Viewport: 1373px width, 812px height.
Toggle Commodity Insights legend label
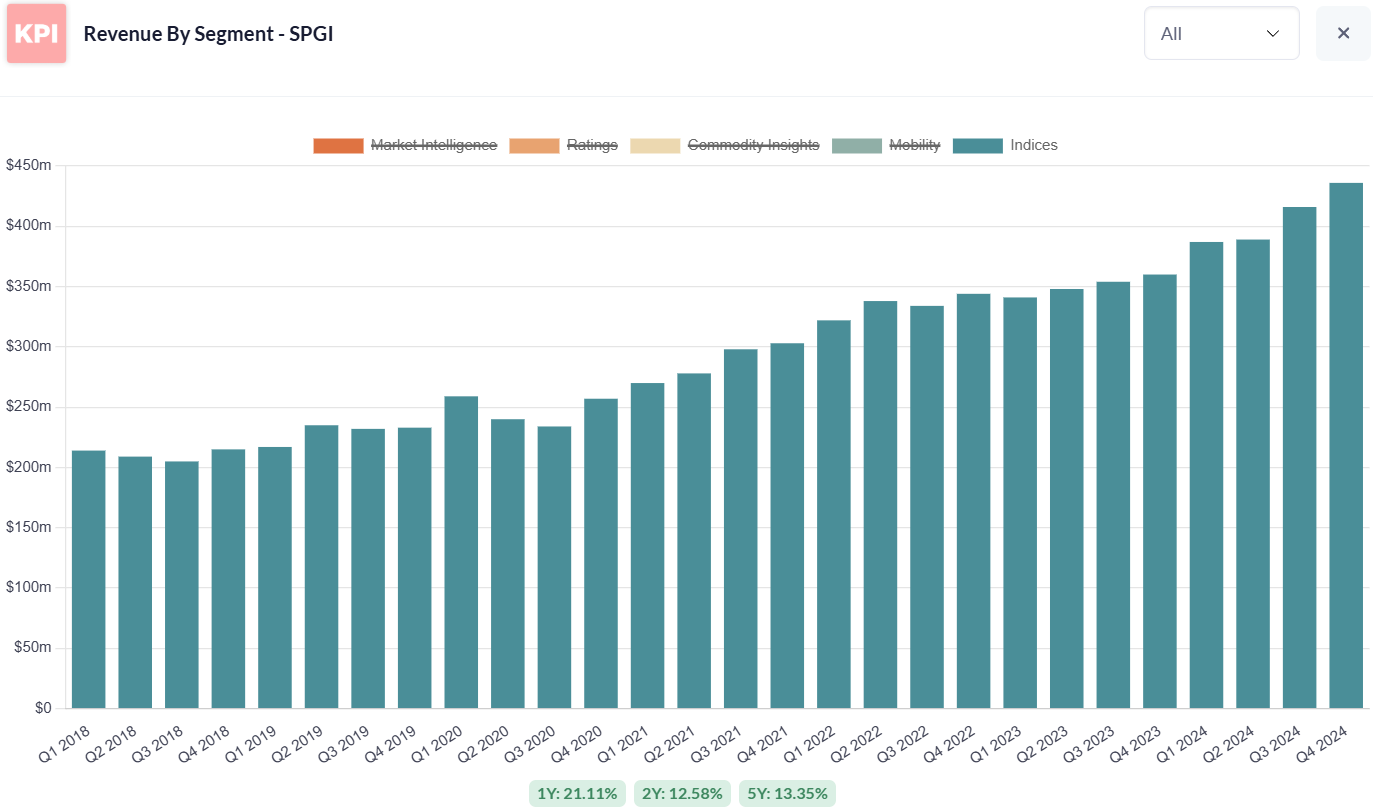click(x=754, y=145)
